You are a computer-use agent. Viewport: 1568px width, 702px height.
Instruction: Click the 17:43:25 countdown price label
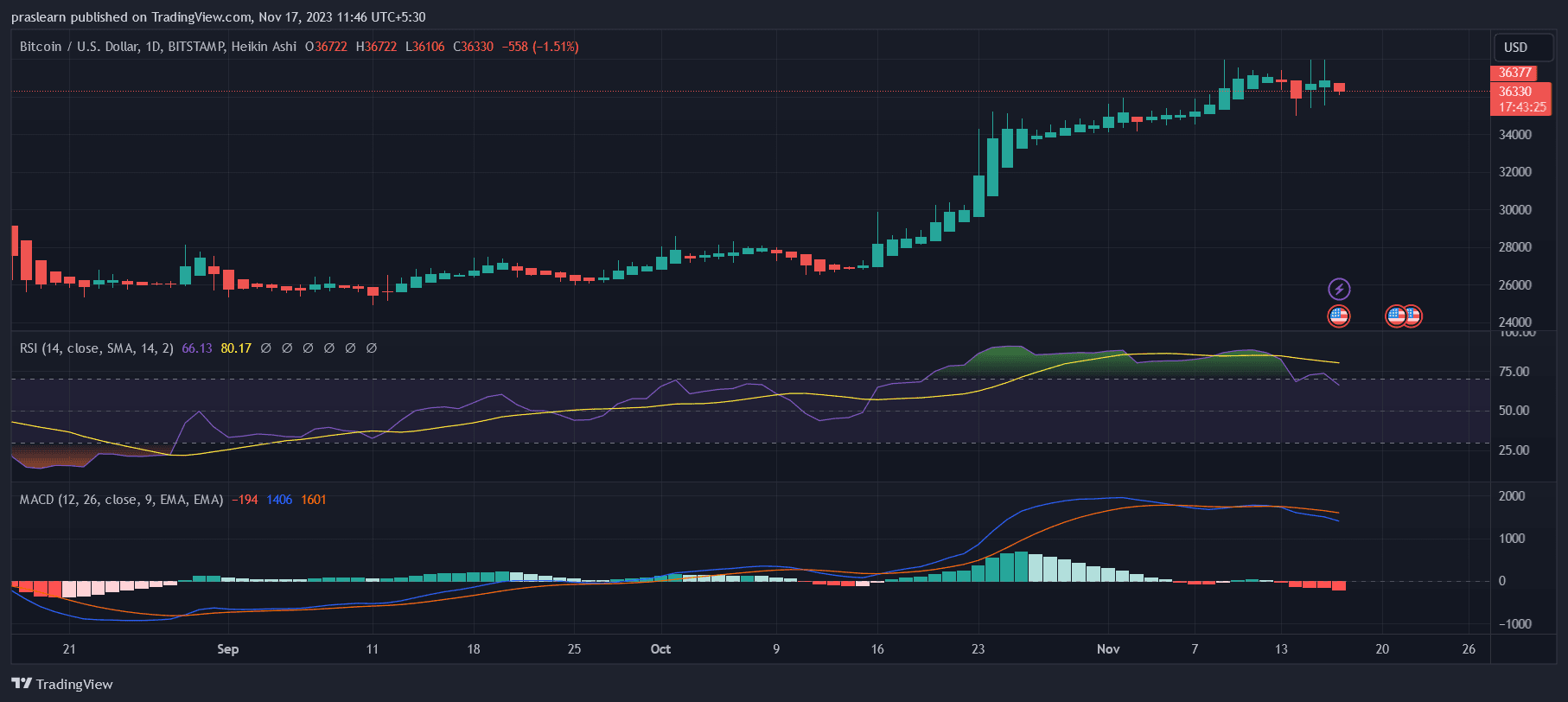pyautogui.click(x=1521, y=107)
